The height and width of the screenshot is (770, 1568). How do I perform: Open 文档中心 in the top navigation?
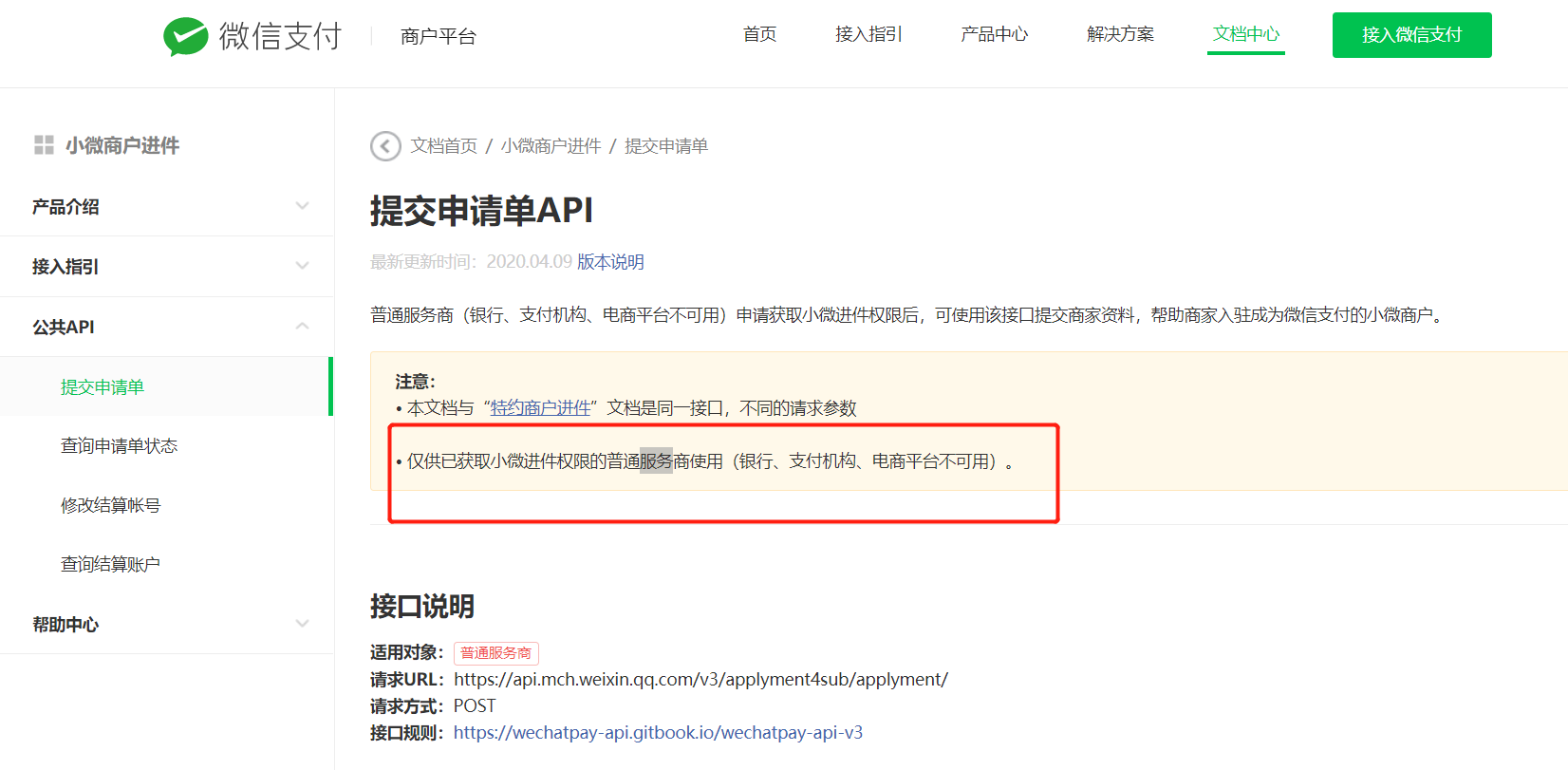(x=1246, y=34)
